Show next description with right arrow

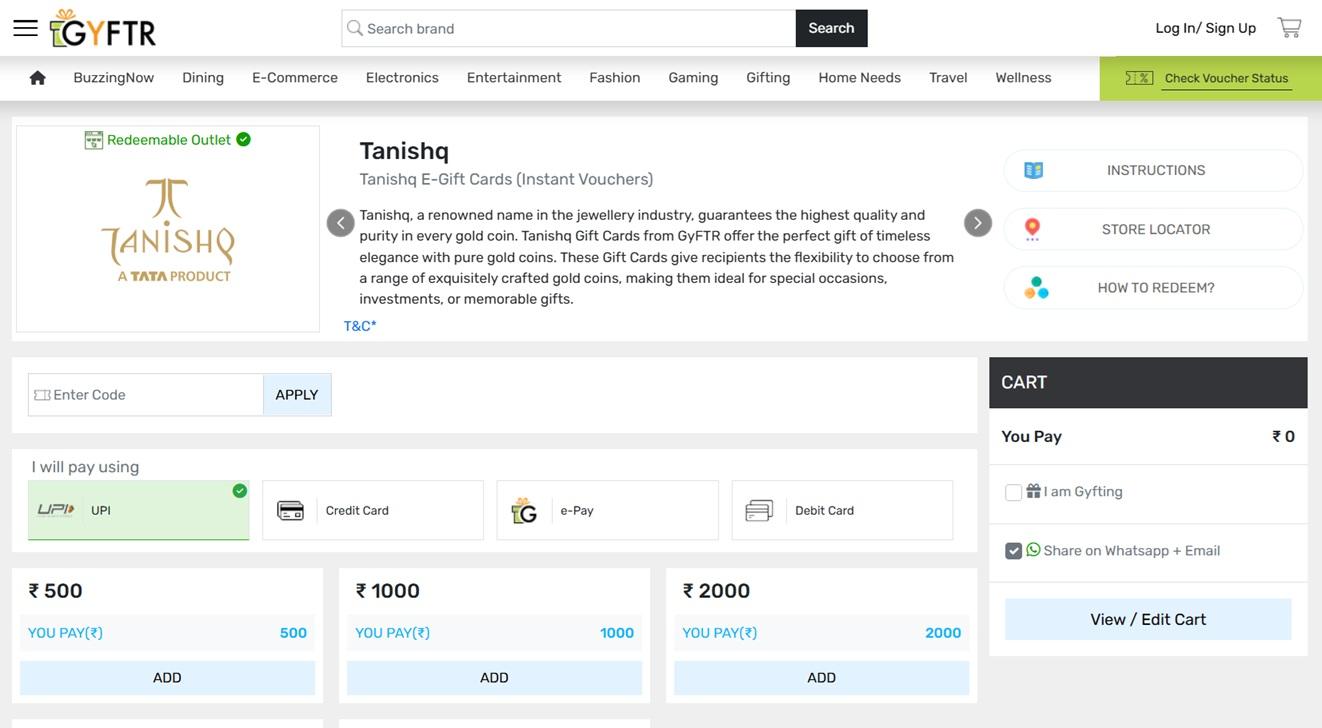click(977, 223)
